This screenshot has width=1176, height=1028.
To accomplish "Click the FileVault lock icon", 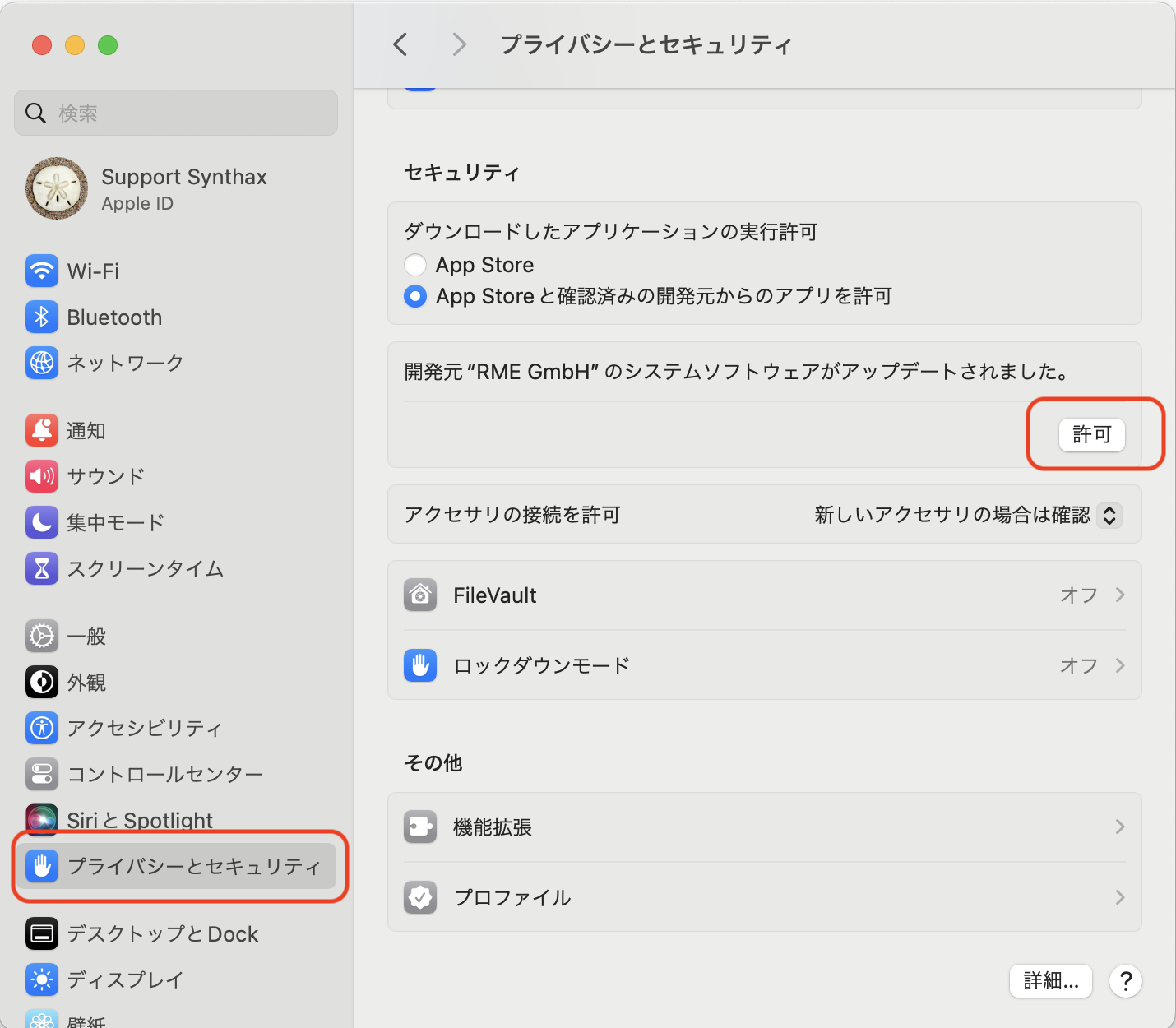I will click(x=420, y=595).
